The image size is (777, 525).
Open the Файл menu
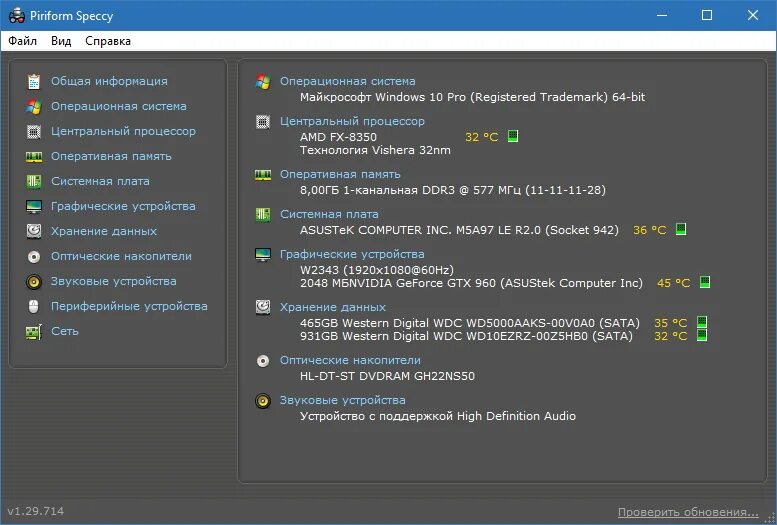[x=22, y=41]
